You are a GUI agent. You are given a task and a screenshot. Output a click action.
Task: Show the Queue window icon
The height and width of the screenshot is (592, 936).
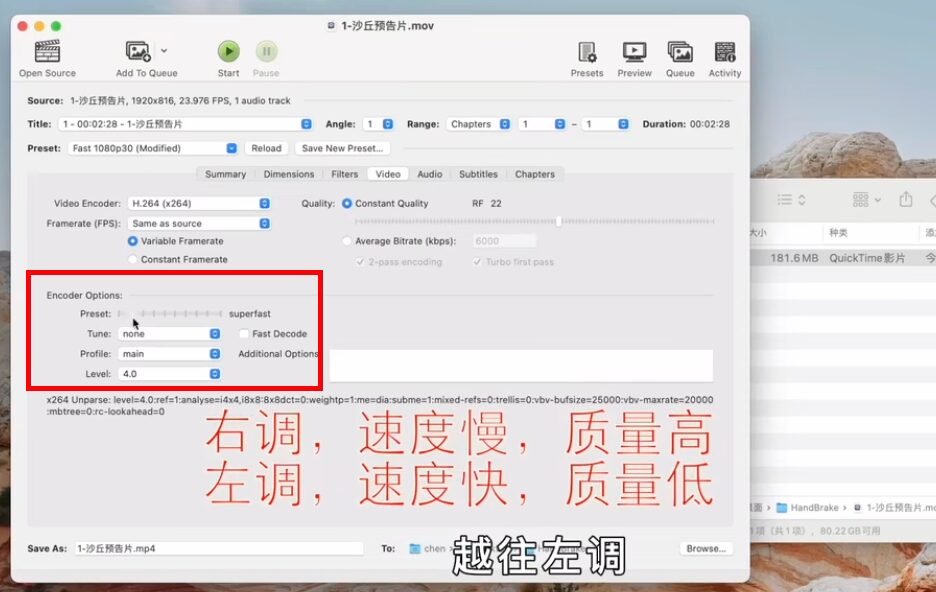[x=680, y=52]
